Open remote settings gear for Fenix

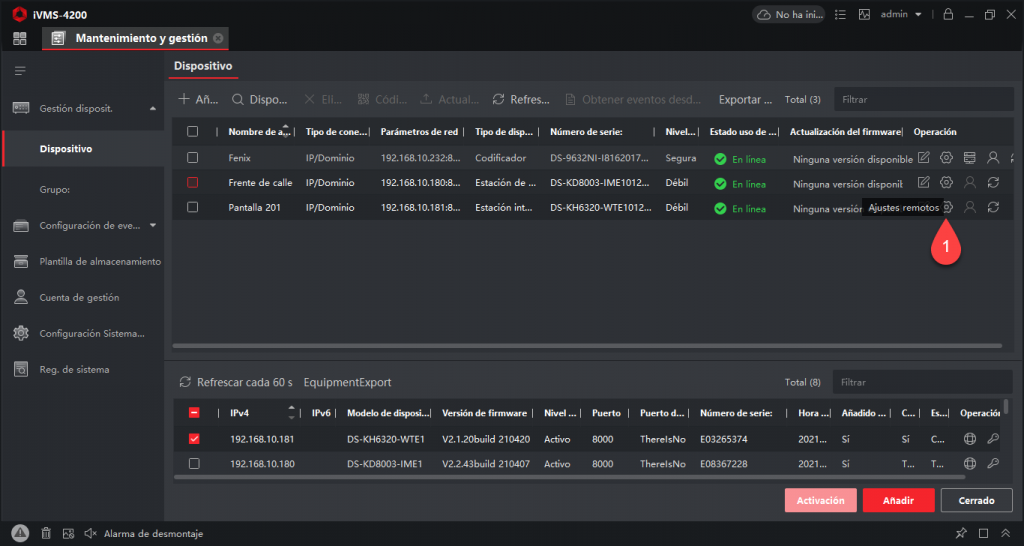[946, 157]
